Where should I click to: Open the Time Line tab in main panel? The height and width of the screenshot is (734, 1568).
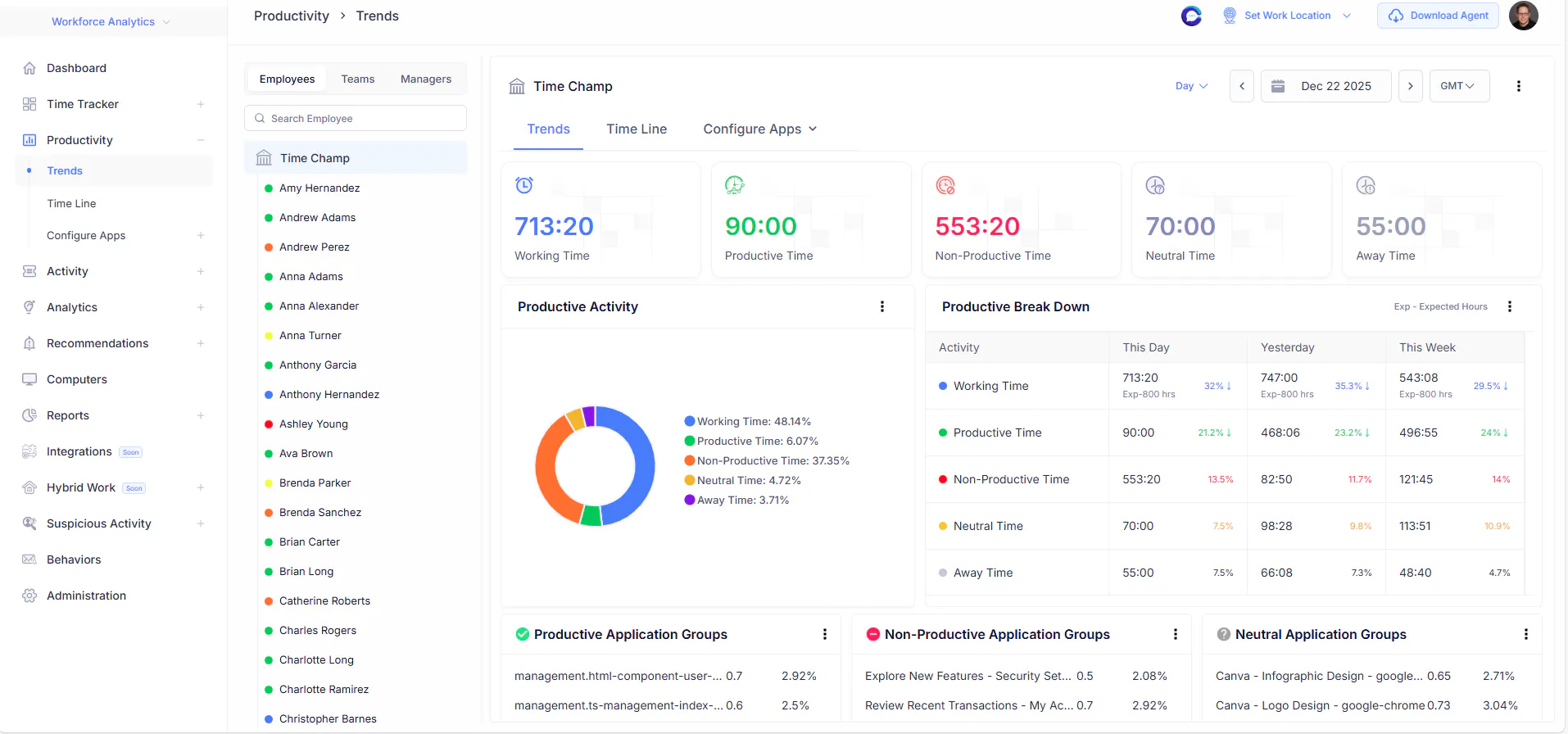tap(637, 129)
